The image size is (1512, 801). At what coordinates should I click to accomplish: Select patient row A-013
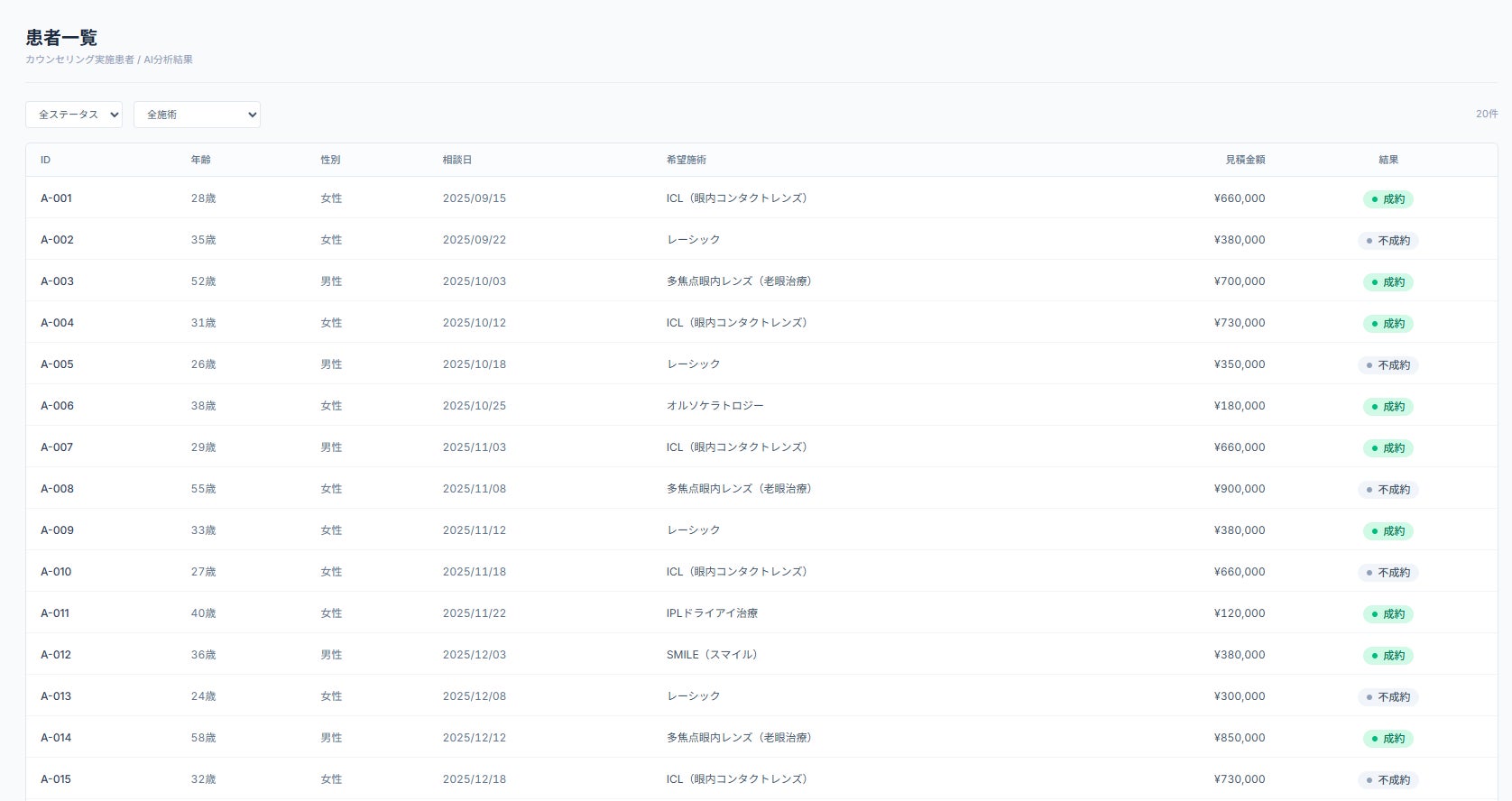[761, 695]
